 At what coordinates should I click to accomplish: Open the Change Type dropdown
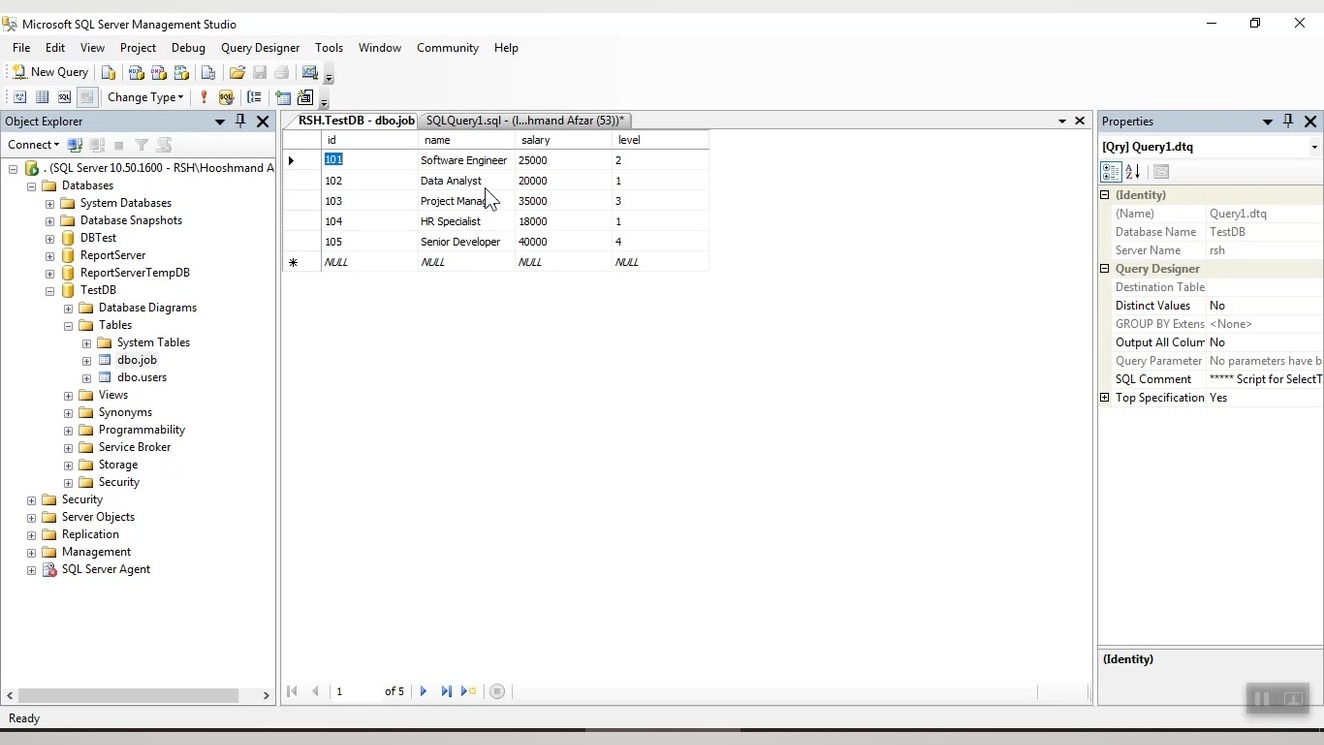coord(145,97)
